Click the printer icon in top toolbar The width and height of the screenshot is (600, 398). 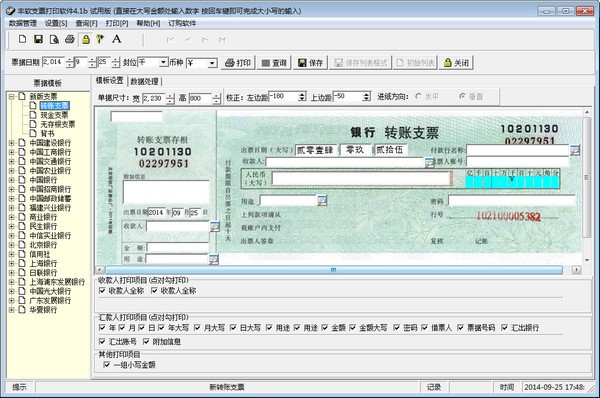tap(70, 39)
